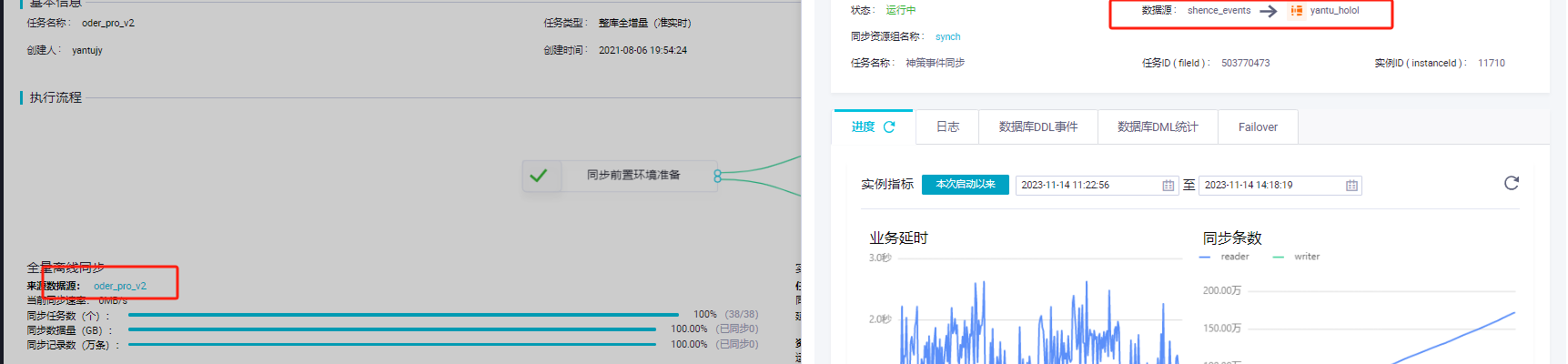Image resolution: width=1568 pixels, height=364 pixels.
Task: Open Failover tab
Action: [1258, 127]
